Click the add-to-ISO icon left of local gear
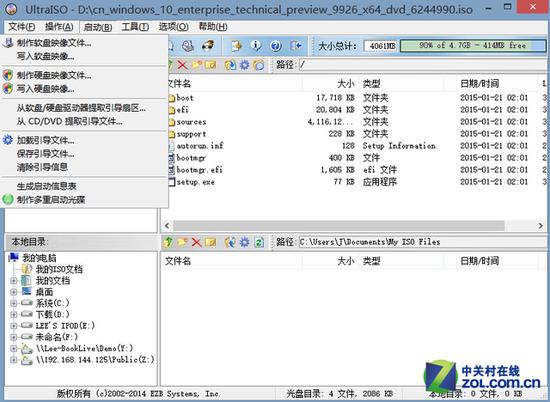Viewport: 550px width, 402px height. click(x=230, y=242)
